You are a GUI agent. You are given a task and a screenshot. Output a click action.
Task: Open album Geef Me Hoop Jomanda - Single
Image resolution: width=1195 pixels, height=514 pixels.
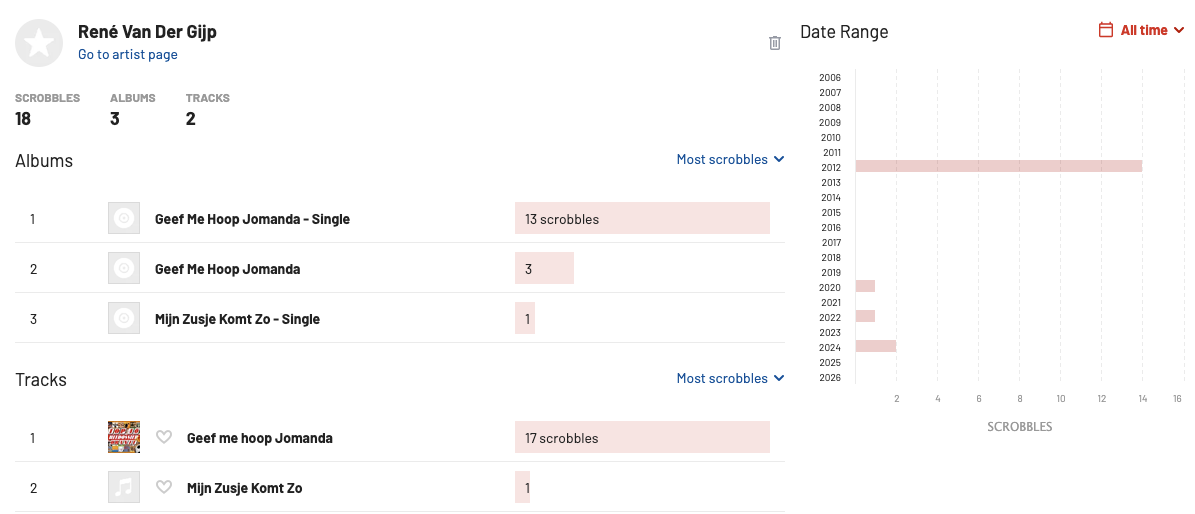click(252, 219)
